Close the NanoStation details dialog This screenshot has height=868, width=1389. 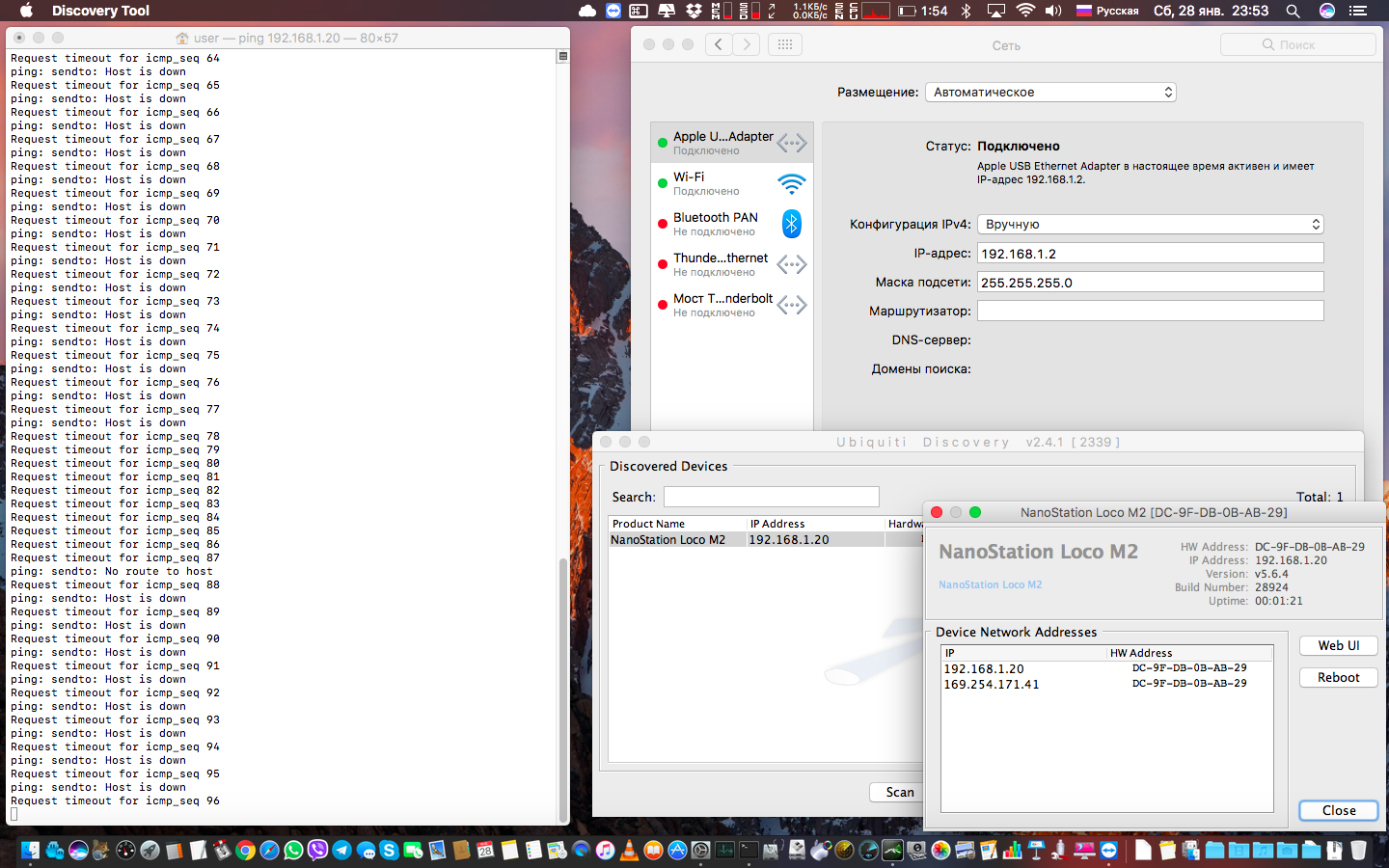1338,810
